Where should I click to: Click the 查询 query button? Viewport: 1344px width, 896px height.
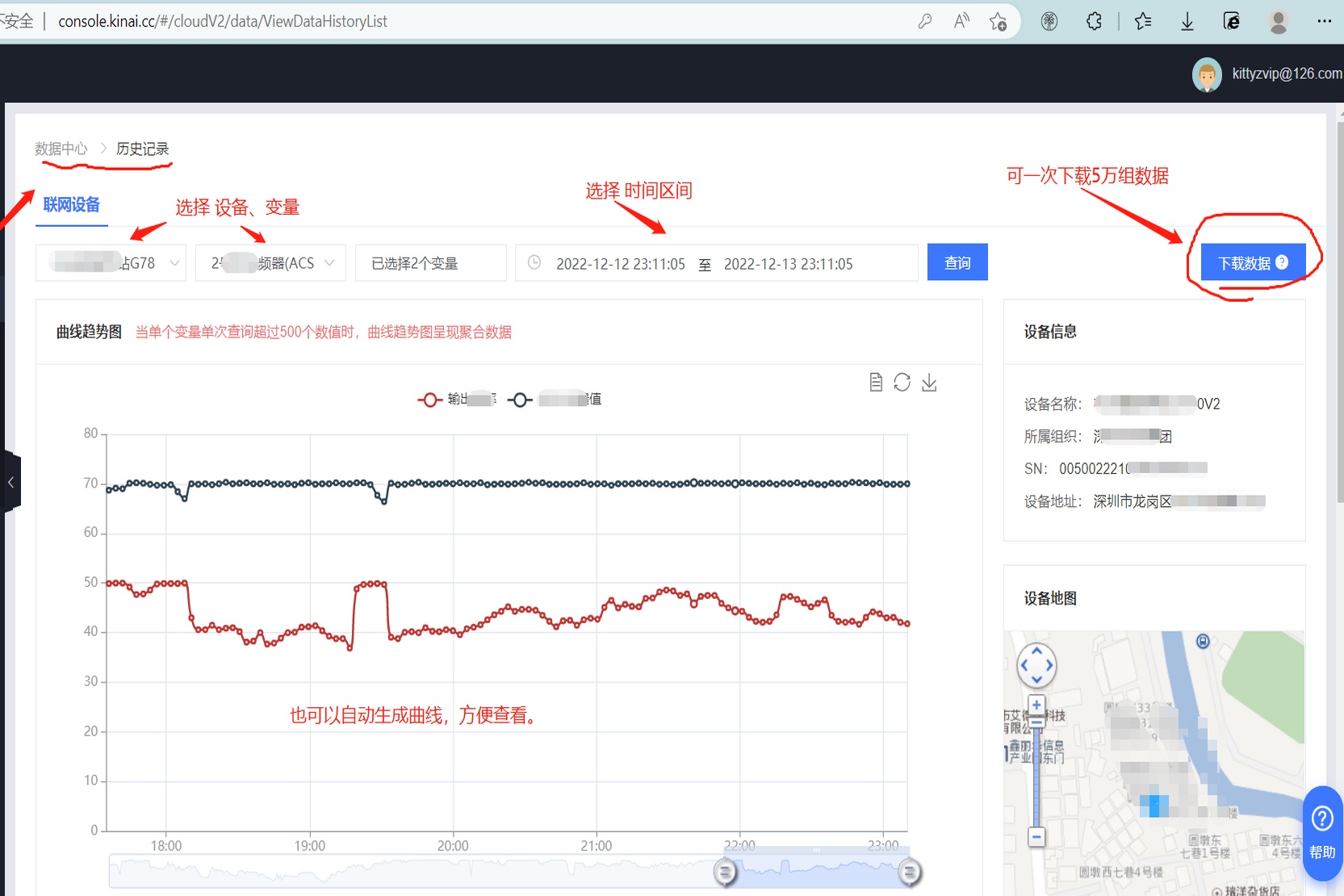click(x=957, y=262)
